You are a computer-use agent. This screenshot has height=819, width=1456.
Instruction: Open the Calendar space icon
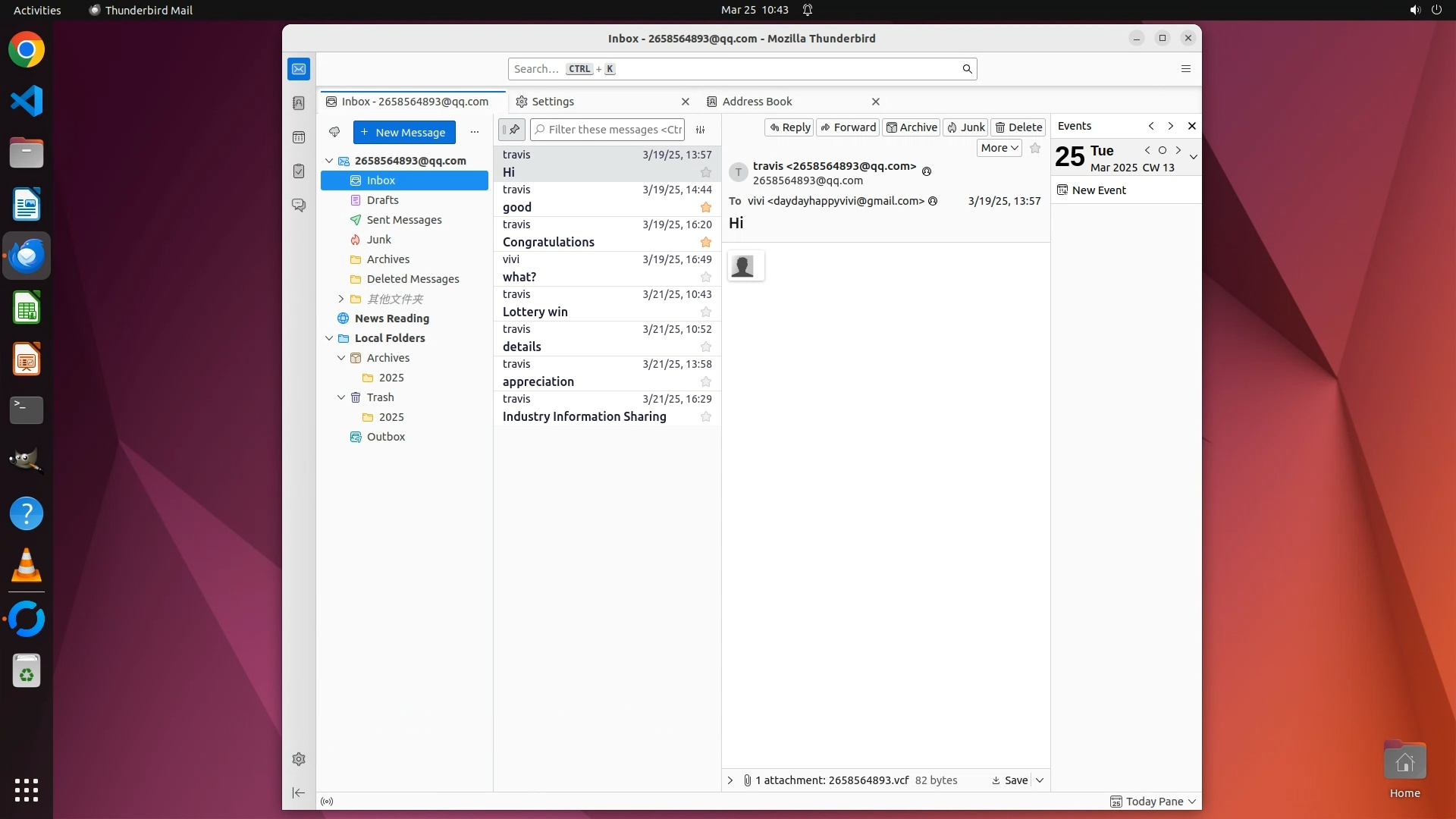coord(299,137)
